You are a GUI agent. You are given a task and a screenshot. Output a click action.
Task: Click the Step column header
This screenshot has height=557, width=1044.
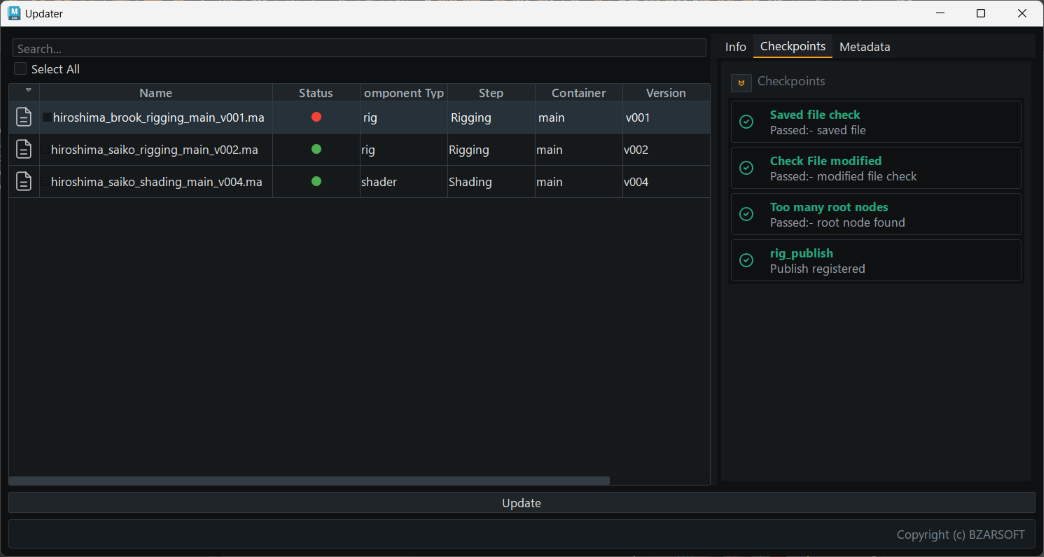[x=491, y=93]
